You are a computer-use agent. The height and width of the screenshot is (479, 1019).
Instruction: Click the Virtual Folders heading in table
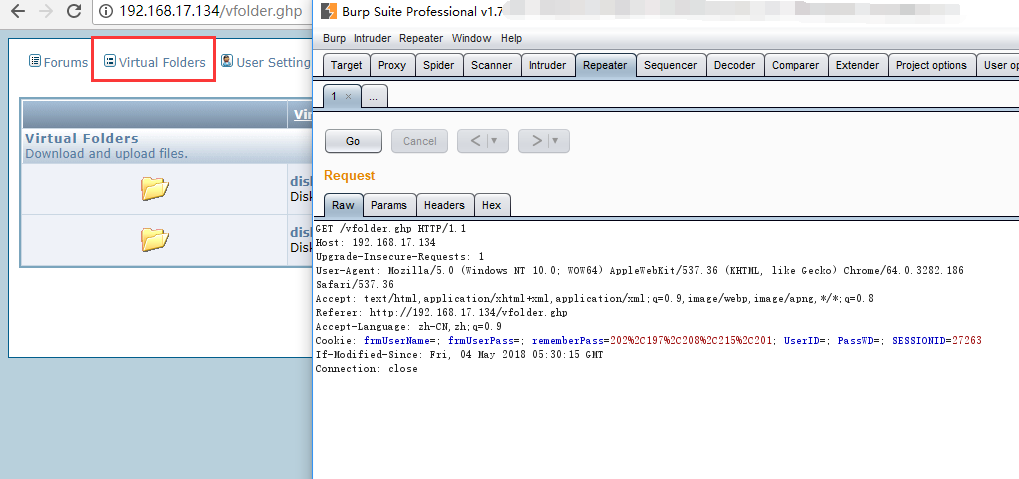point(82,138)
